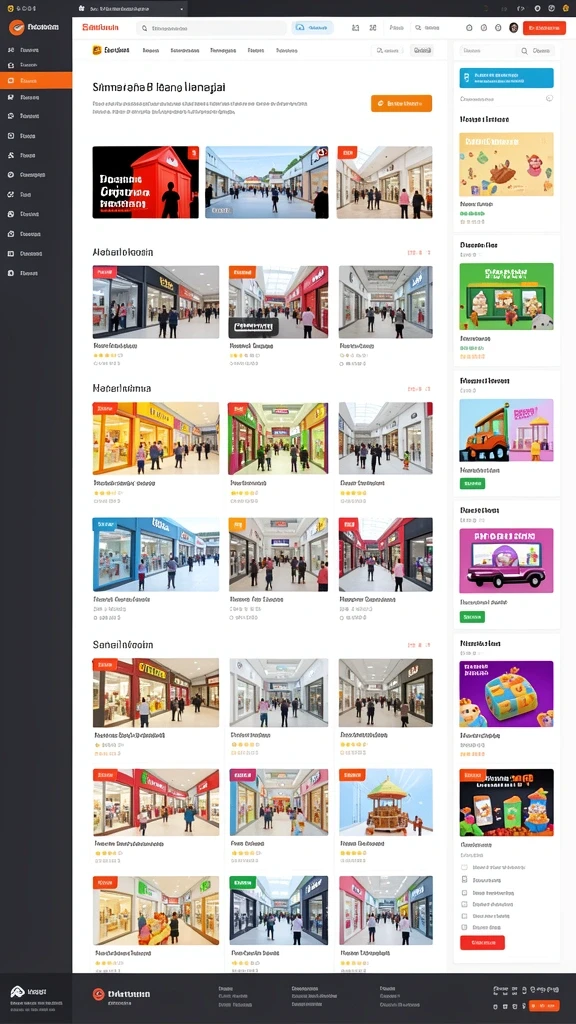Tick the last checkbox above the red button
Viewport: 576px width, 1024px height.
[464, 927]
